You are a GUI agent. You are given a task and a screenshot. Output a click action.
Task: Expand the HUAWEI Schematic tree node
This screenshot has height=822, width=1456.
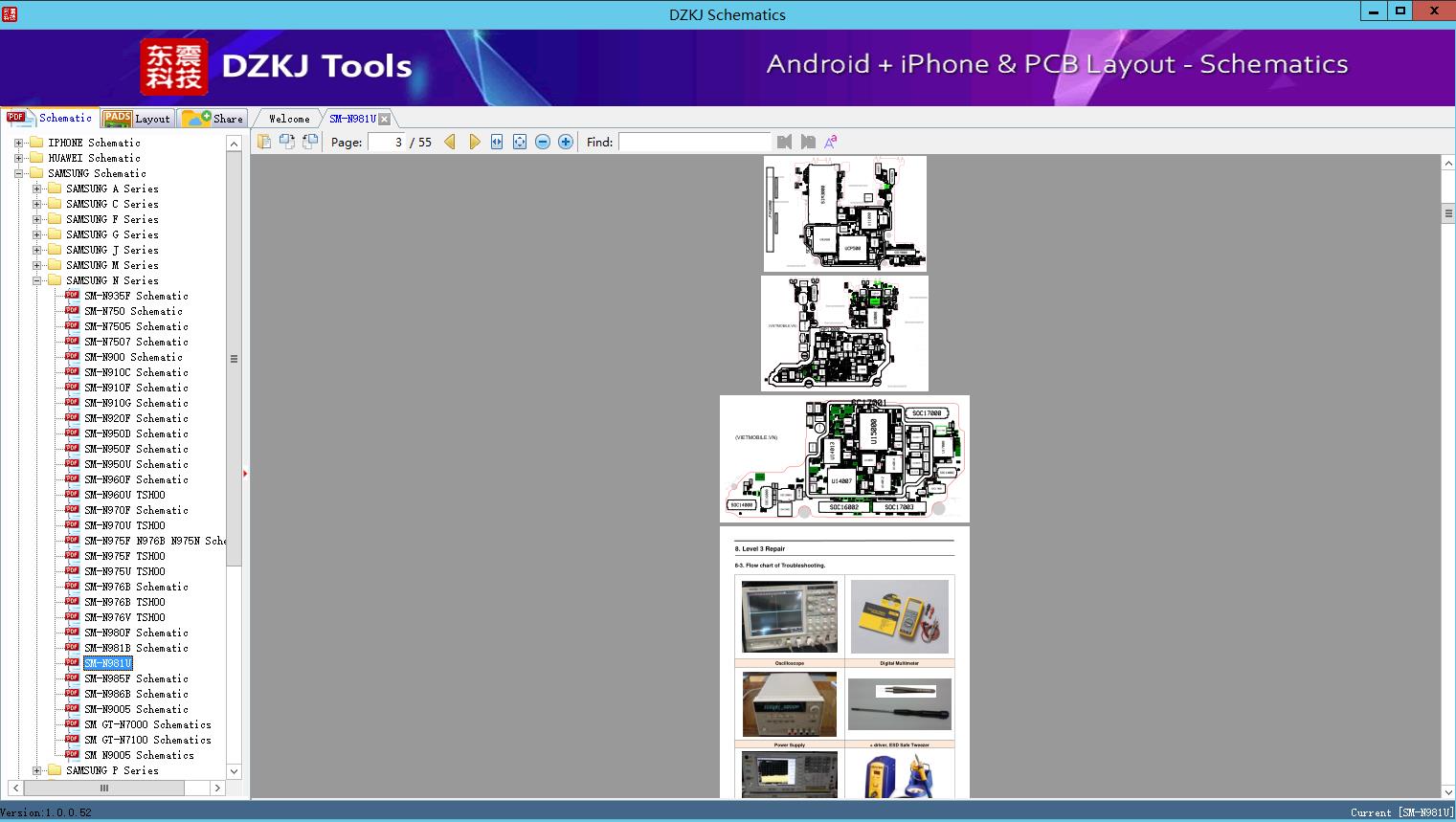click(18, 158)
